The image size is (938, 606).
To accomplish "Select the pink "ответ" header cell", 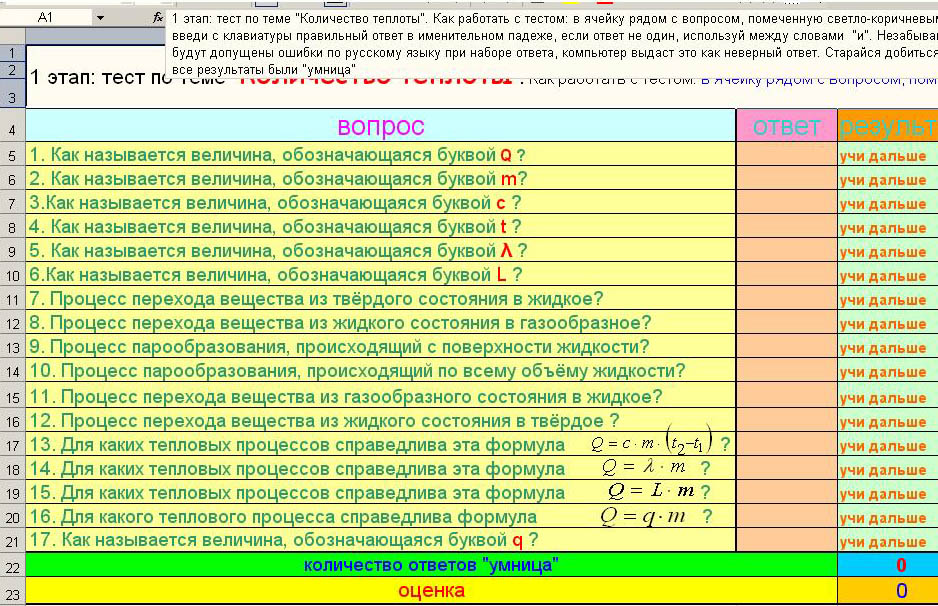I will pos(786,127).
